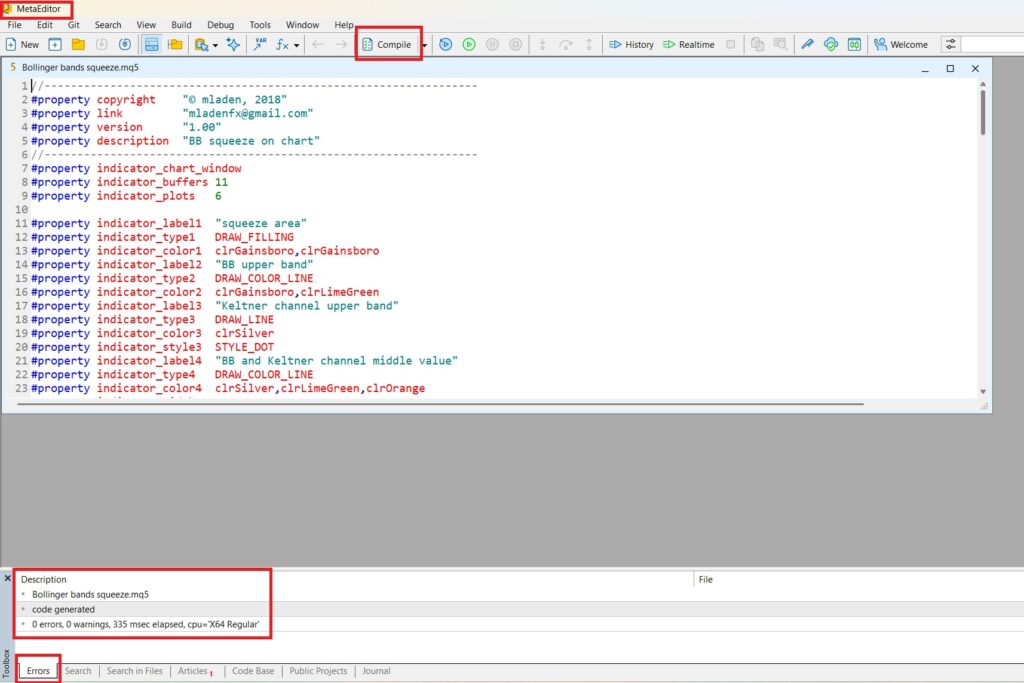The height and width of the screenshot is (683, 1024).
Task: Click the toolbar search input field
Action: pyautogui.click(x=992, y=45)
